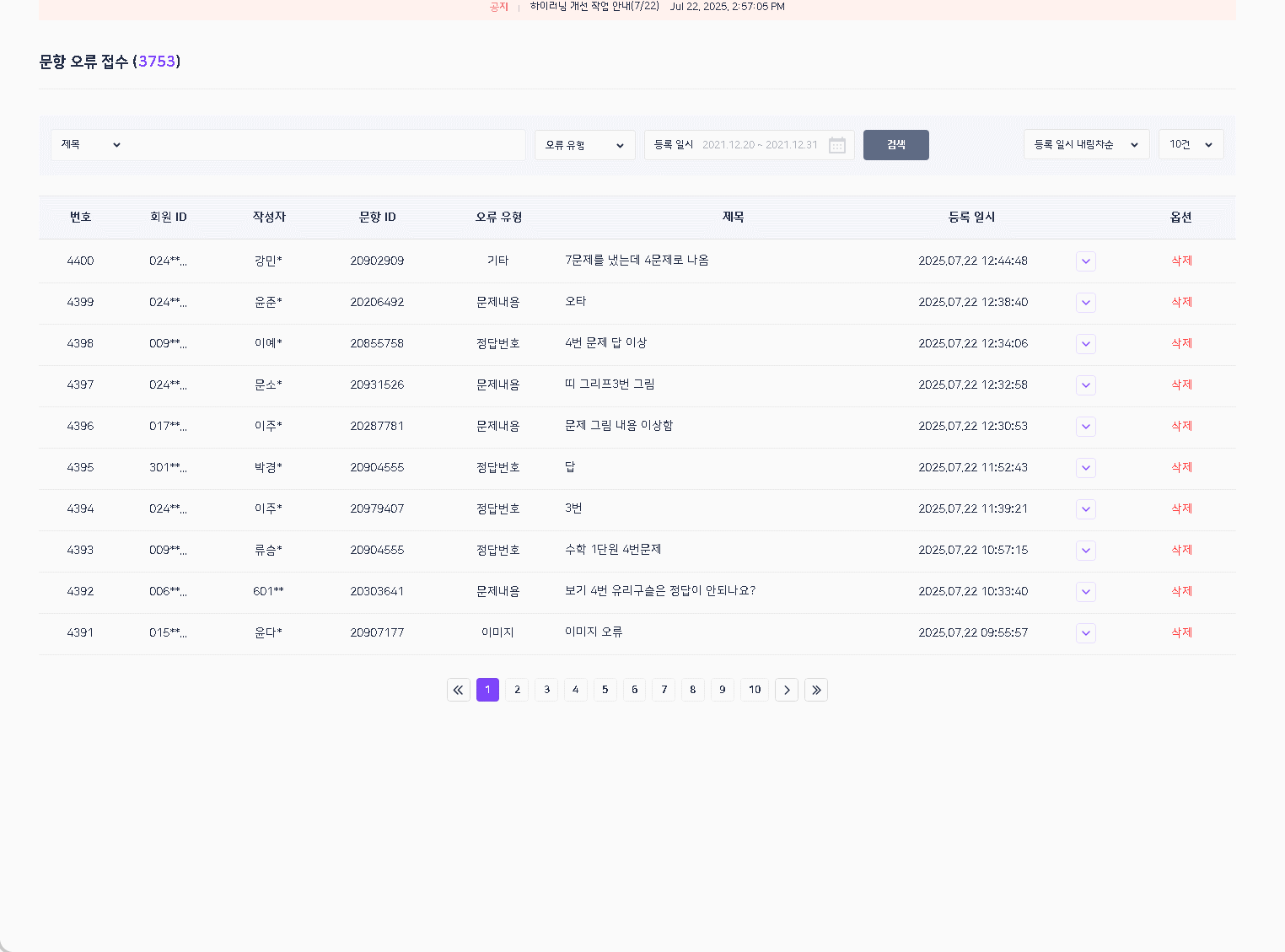Click the search keyword text input

coord(325,145)
